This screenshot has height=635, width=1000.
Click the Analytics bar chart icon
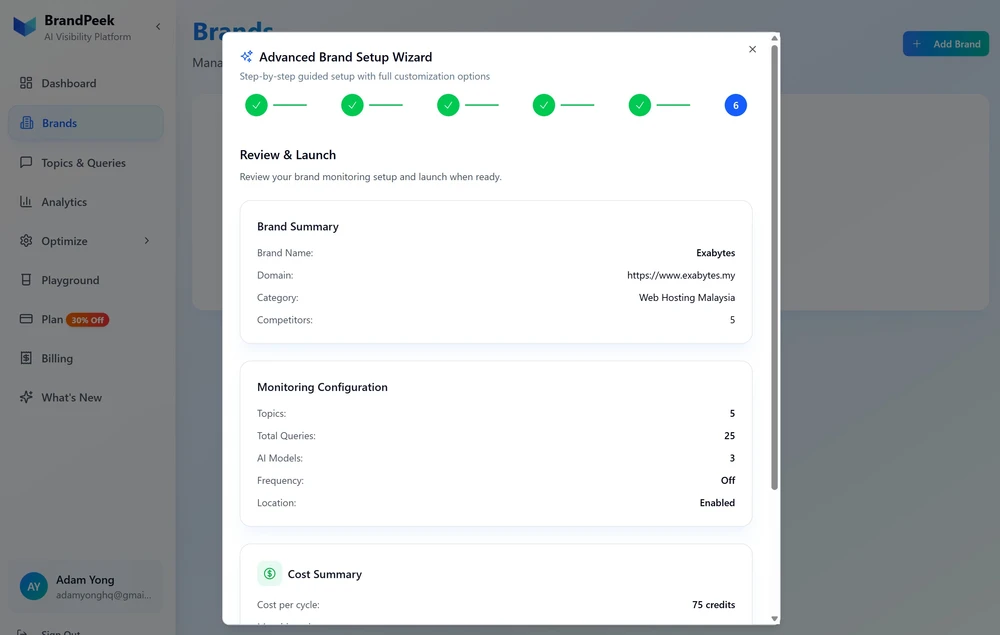(26, 201)
